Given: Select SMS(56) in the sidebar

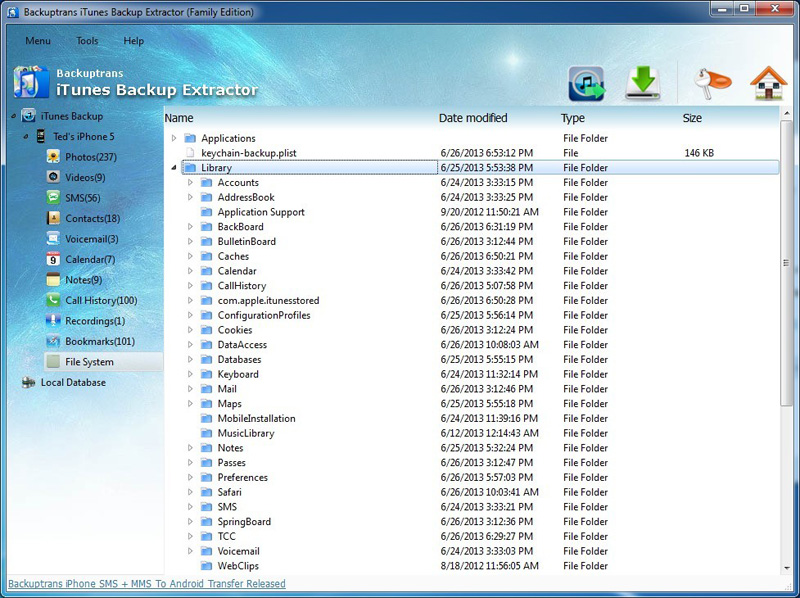Looking at the screenshot, I should (82, 198).
